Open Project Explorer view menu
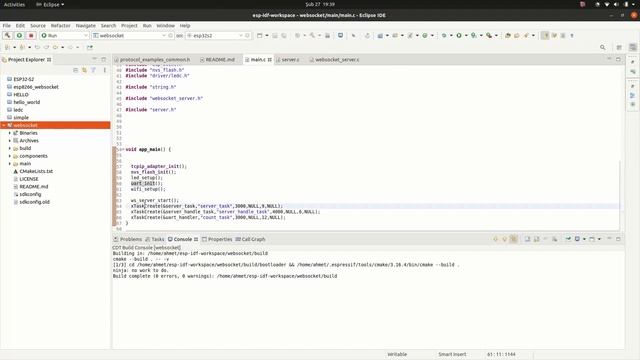The width and height of the screenshot is (640, 360). (104, 70)
